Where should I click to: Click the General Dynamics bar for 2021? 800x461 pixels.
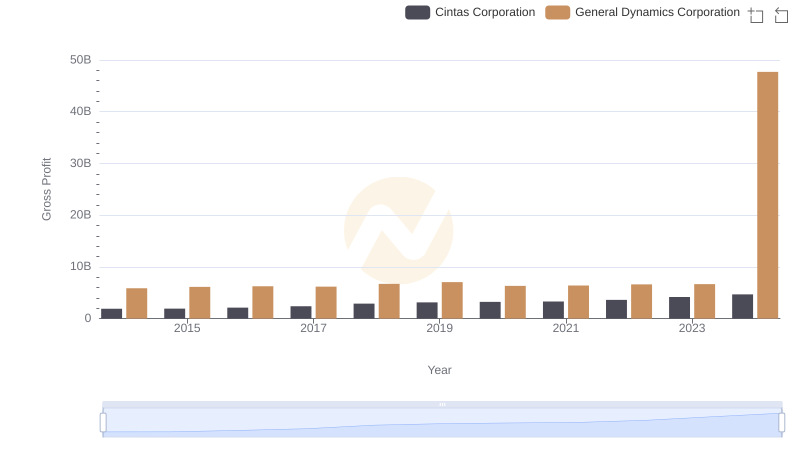click(x=578, y=302)
